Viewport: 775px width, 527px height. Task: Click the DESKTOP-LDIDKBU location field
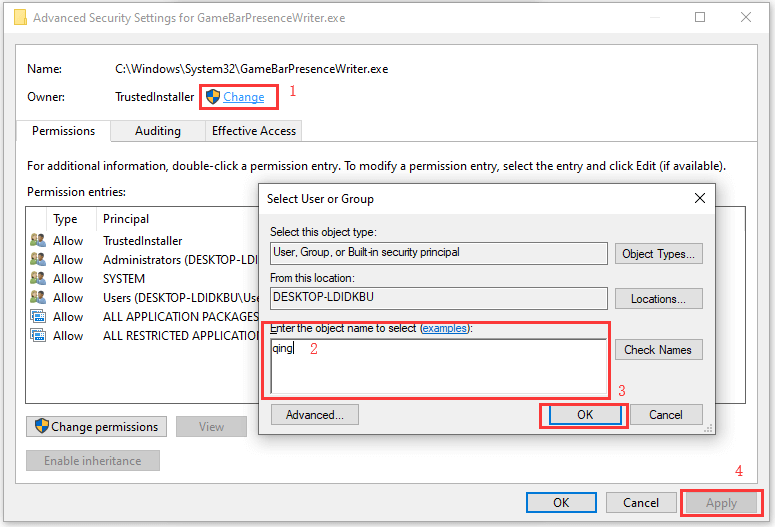pyautogui.click(x=439, y=298)
